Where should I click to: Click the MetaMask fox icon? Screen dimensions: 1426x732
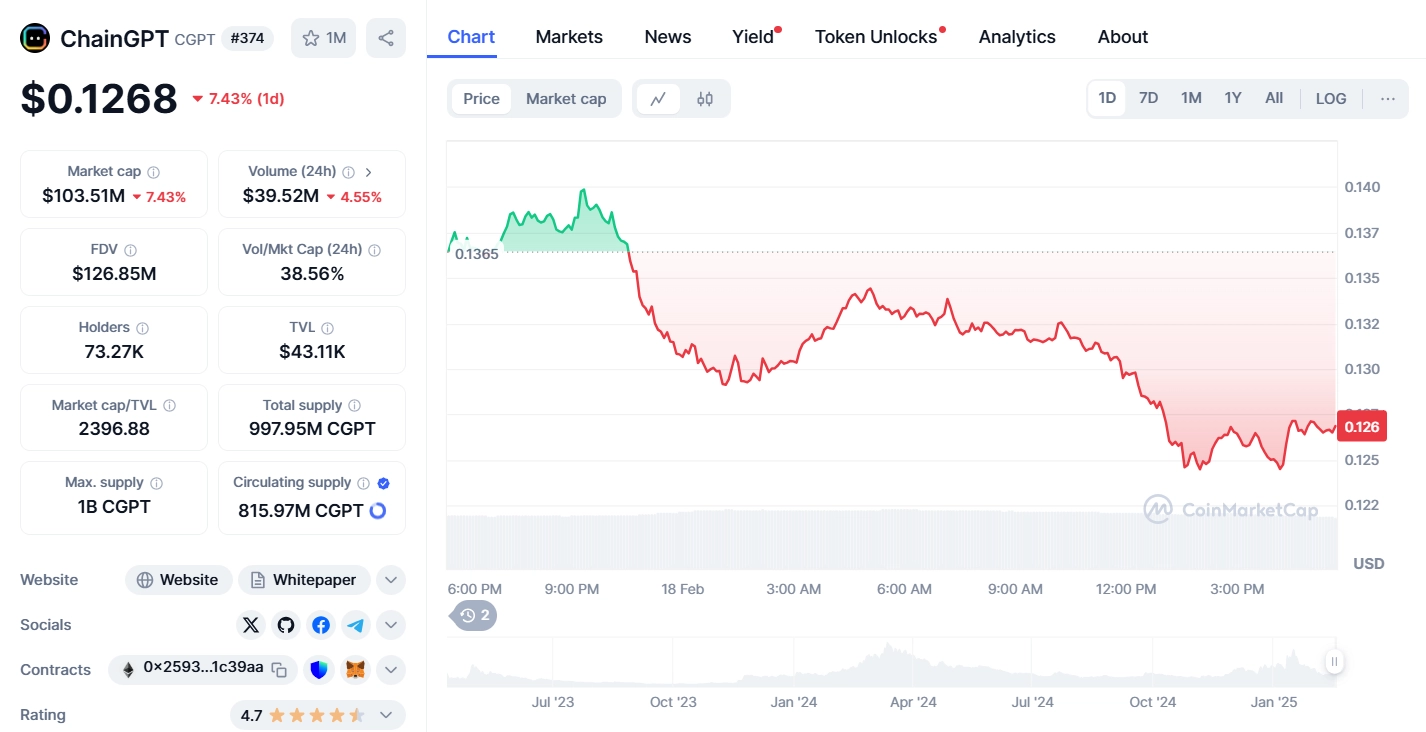pyautogui.click(x=356, y=670)
